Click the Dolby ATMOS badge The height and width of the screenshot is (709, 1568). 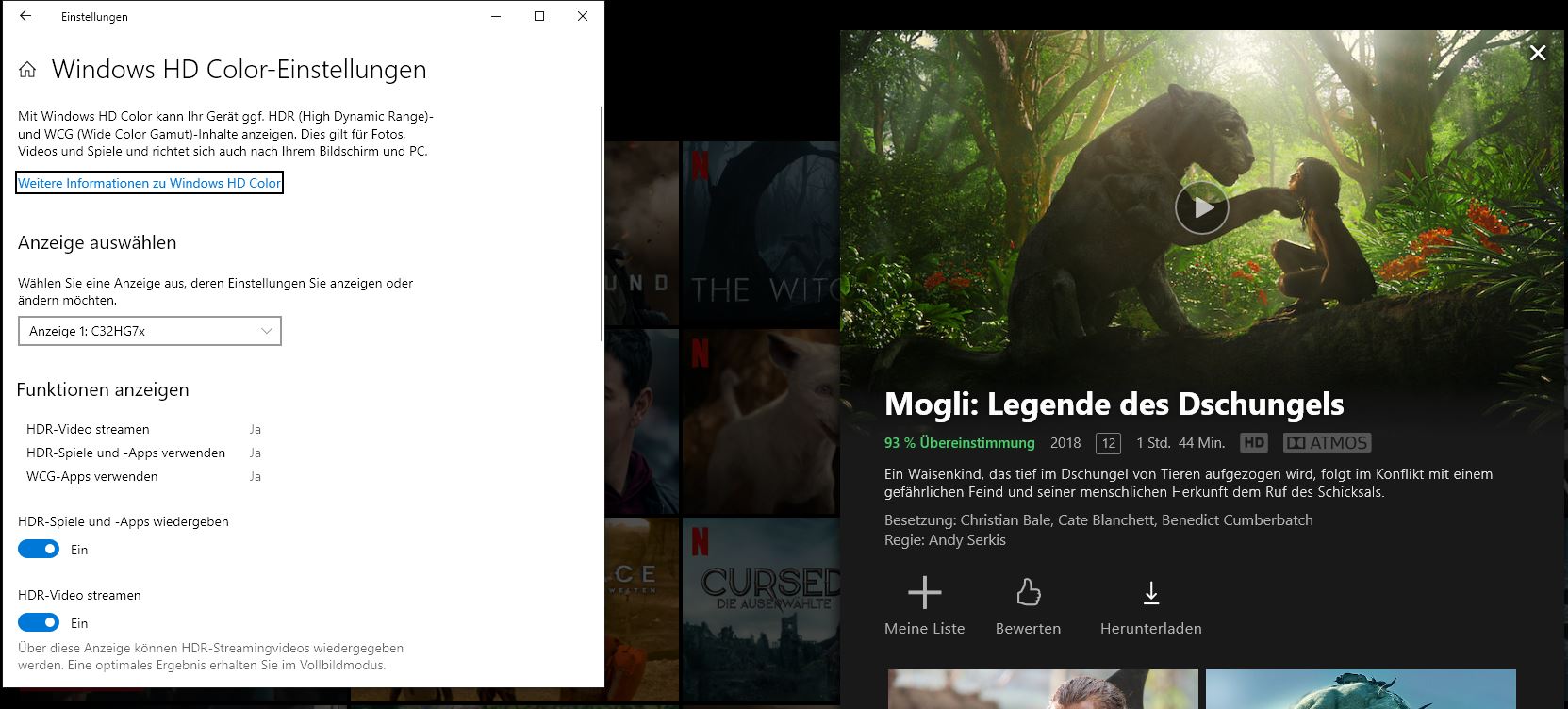(x=1327, y=442)
